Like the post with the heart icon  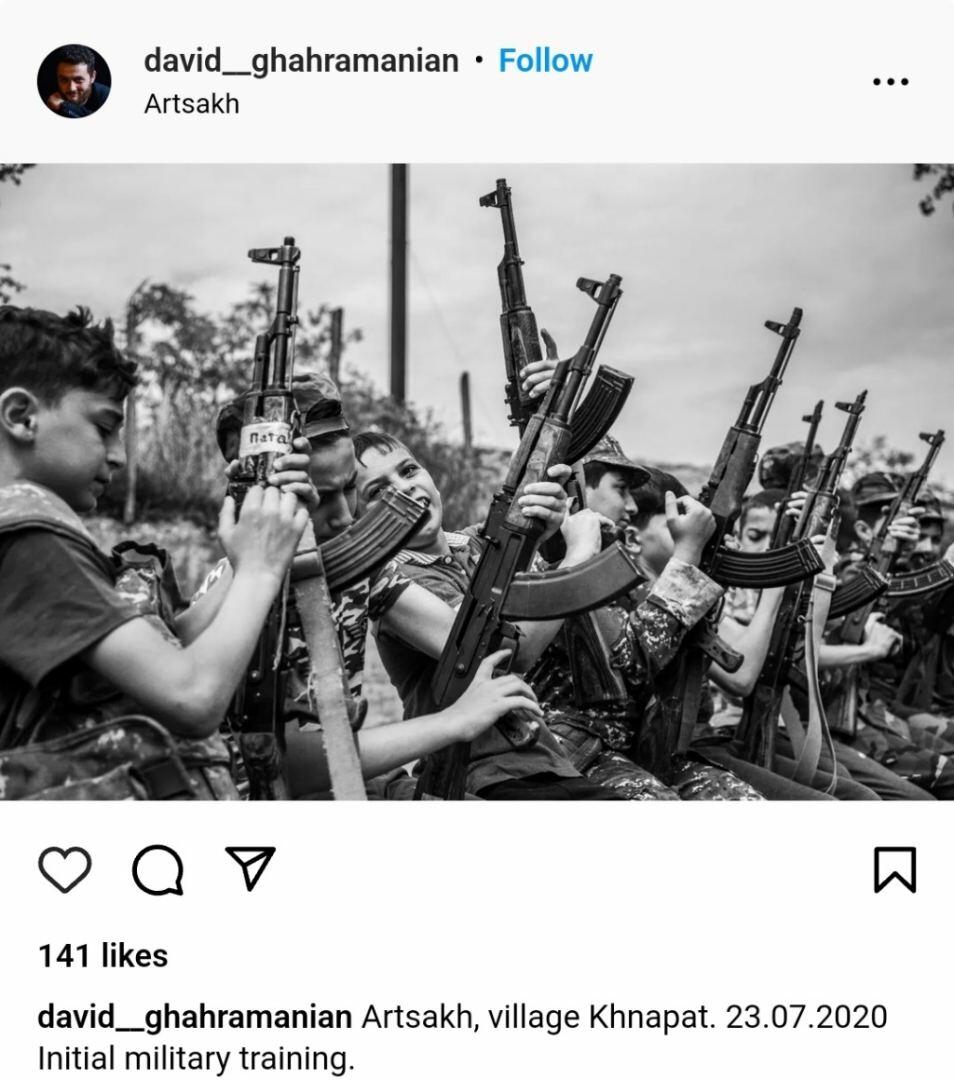click(65, 869)
